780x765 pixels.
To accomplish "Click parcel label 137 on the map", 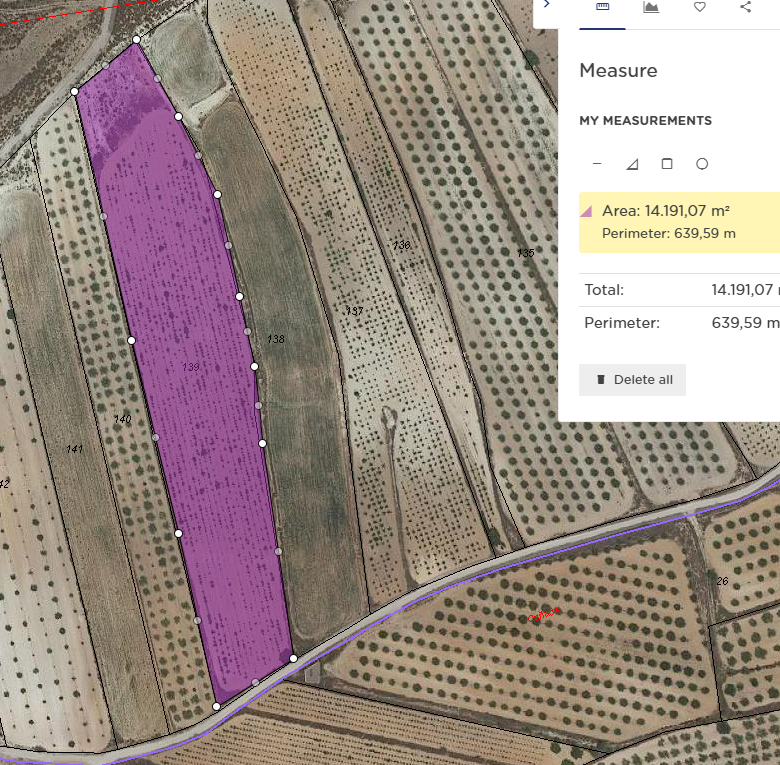I will [354, 312].
